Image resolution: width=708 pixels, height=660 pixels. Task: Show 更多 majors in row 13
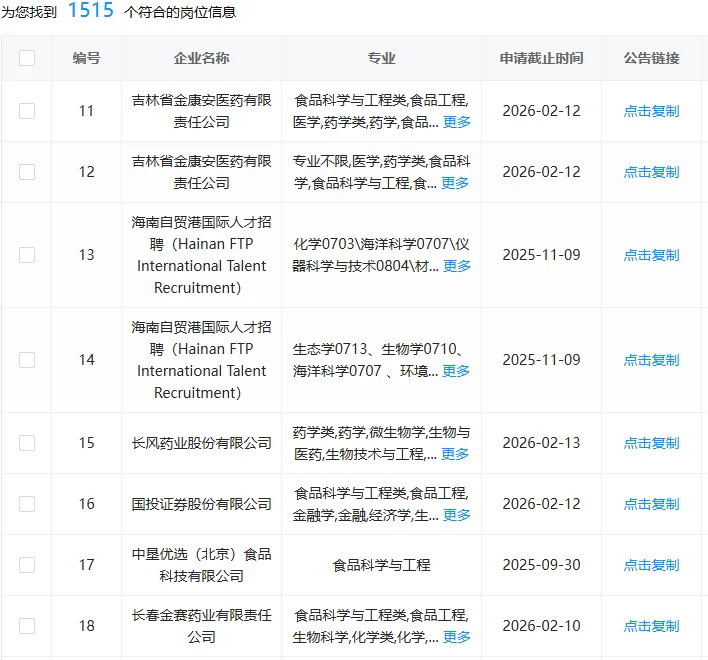tap(456, 266)
